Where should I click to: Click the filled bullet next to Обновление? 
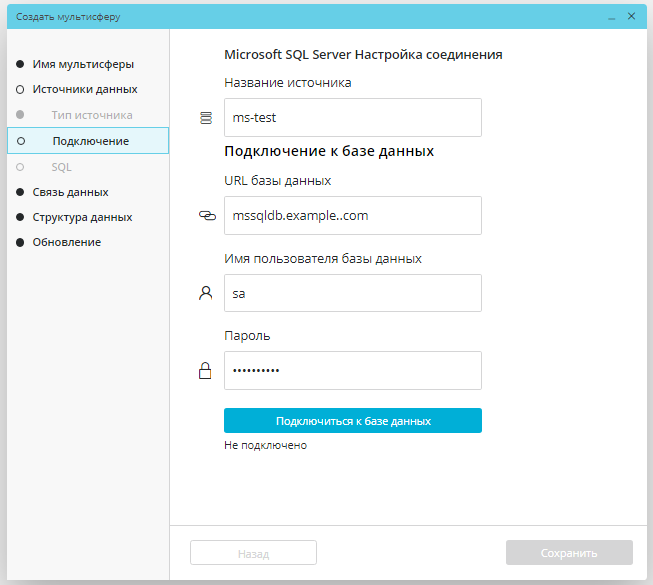(x=20, y=242)
